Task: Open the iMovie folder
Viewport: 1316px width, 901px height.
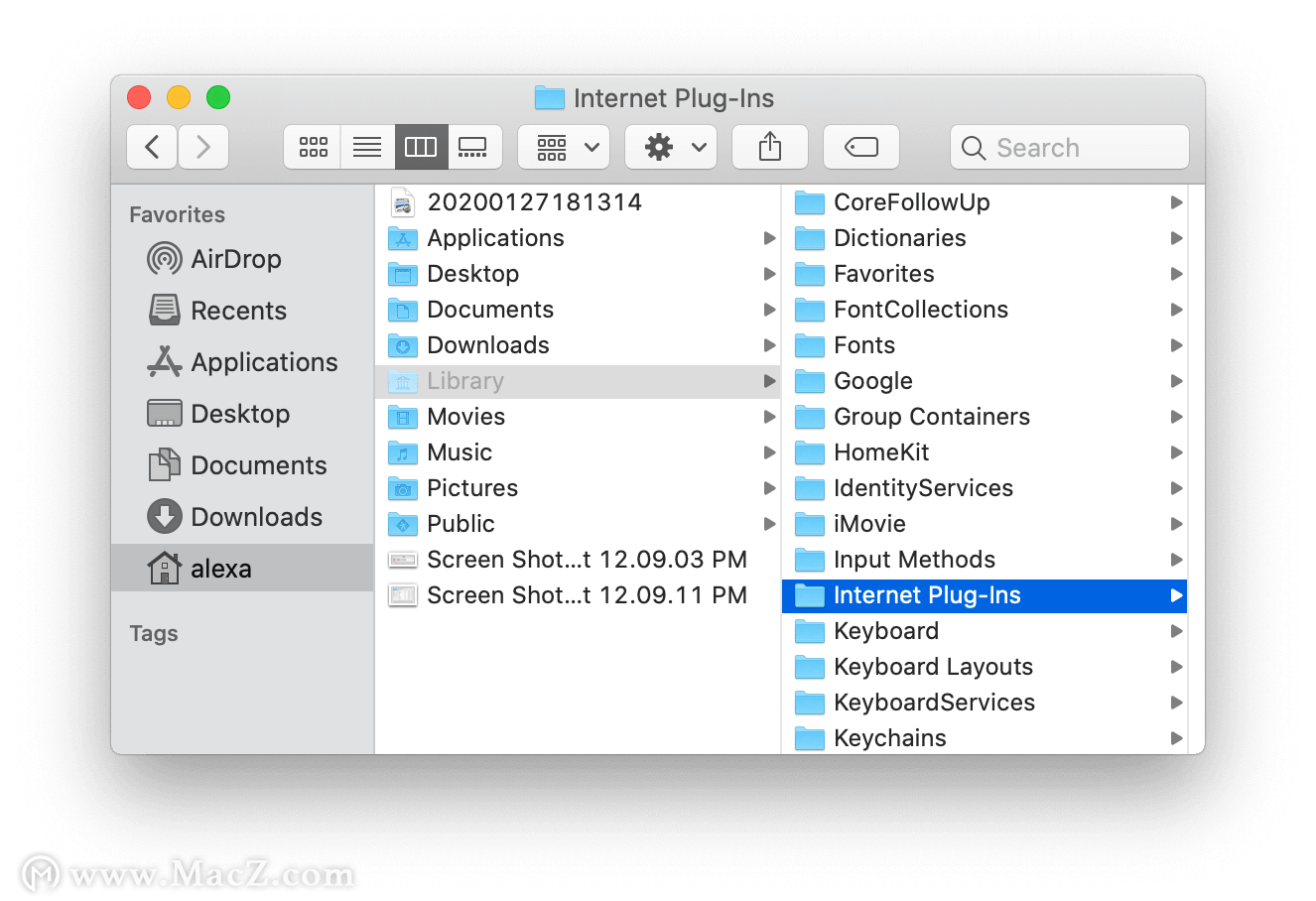Action: 985,524
